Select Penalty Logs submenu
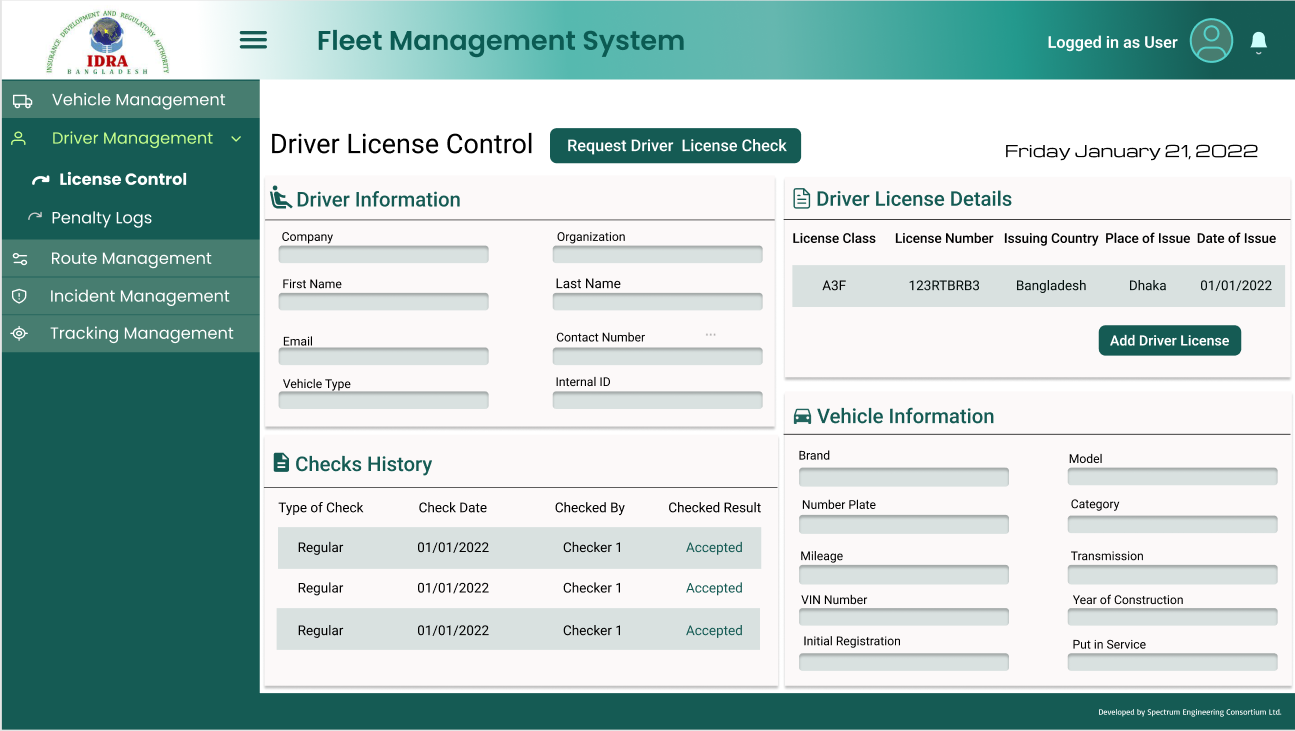 coord(102,218)
